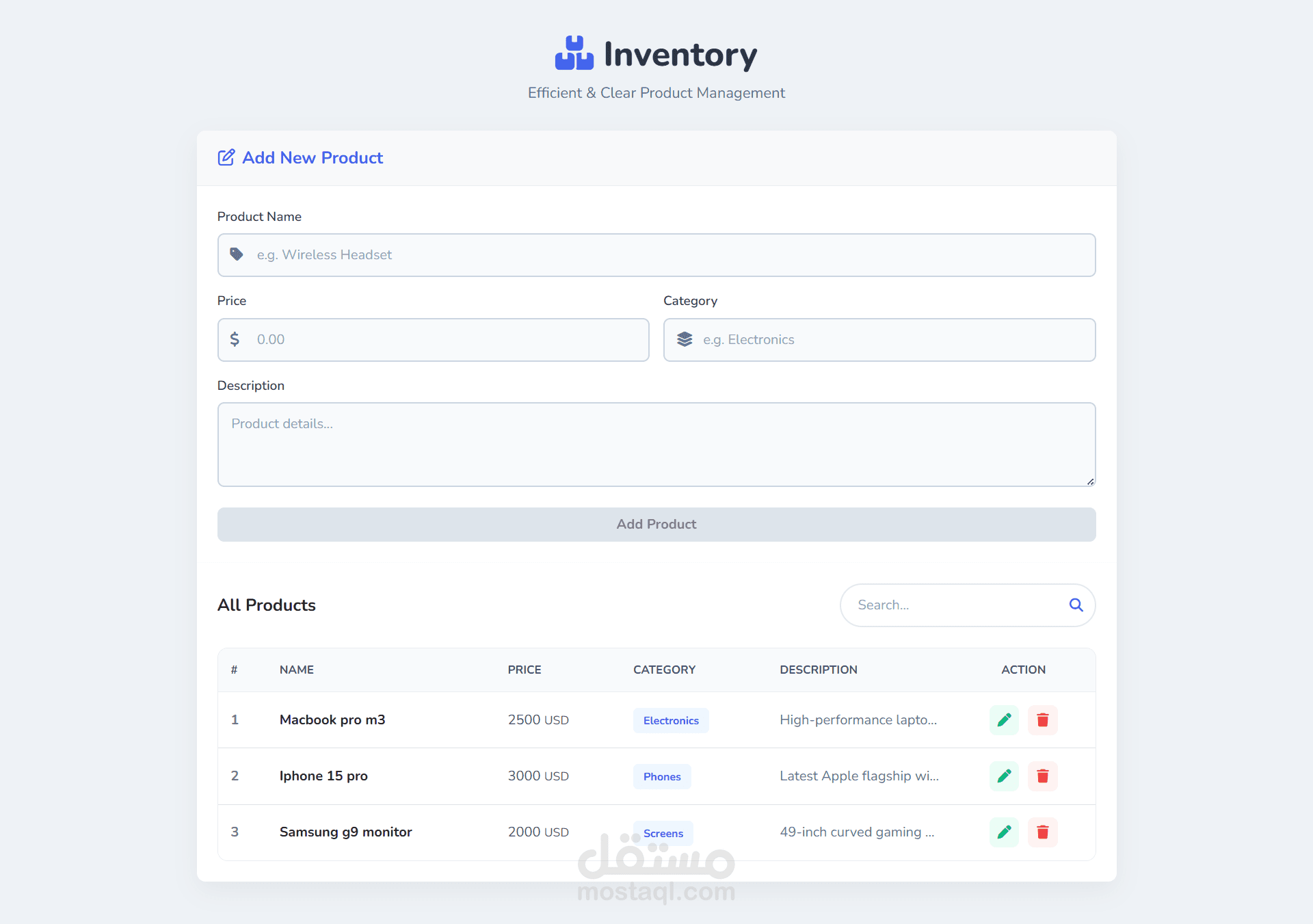Click the Phones category badge
1313x924 pixels.
click(661, 776)
